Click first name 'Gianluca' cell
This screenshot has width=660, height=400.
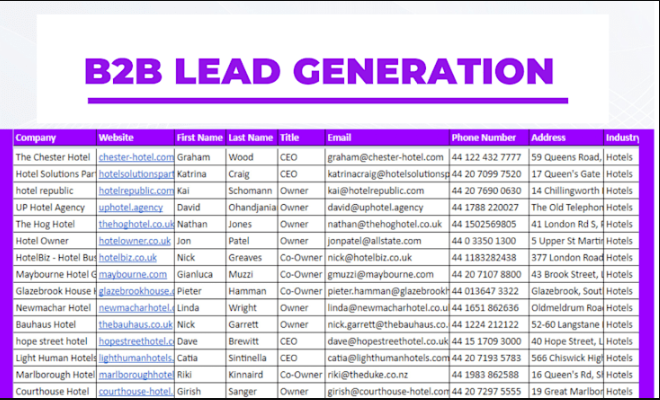pos(200,275)
